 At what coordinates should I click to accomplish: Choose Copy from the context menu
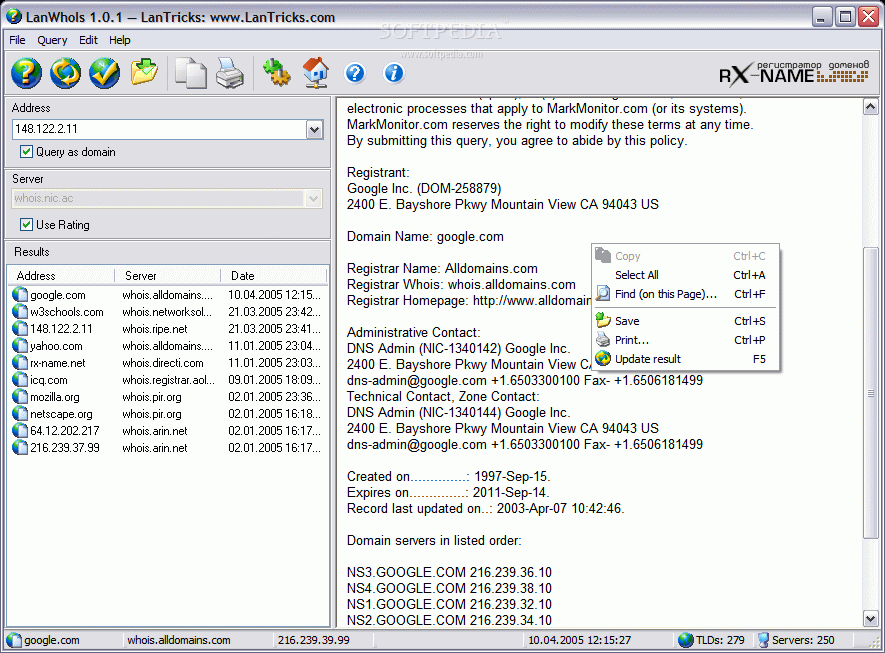pyautogui.click(x=686, y=256)
